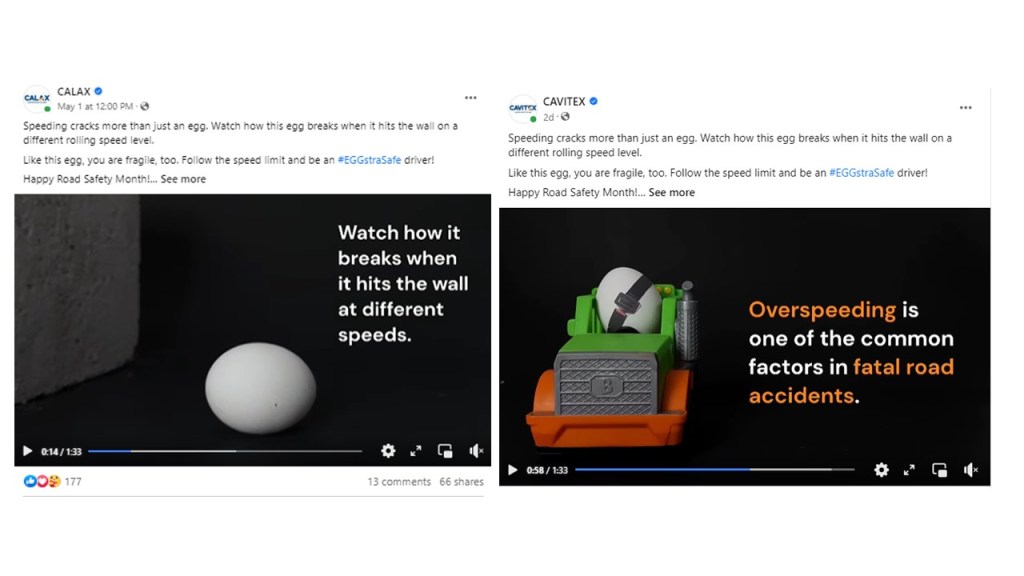This screenshot has height=576, width=1024.
Task: Open #EGGstraSafe hashtag in CAVITEX post
Action: click(861, 173)
